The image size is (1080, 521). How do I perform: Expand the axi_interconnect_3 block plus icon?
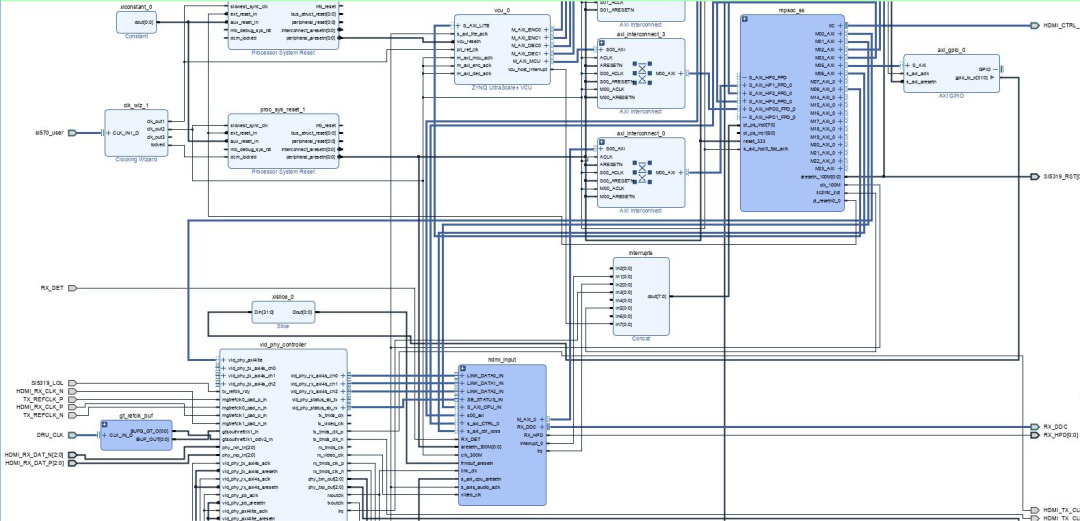pos(601,43)
